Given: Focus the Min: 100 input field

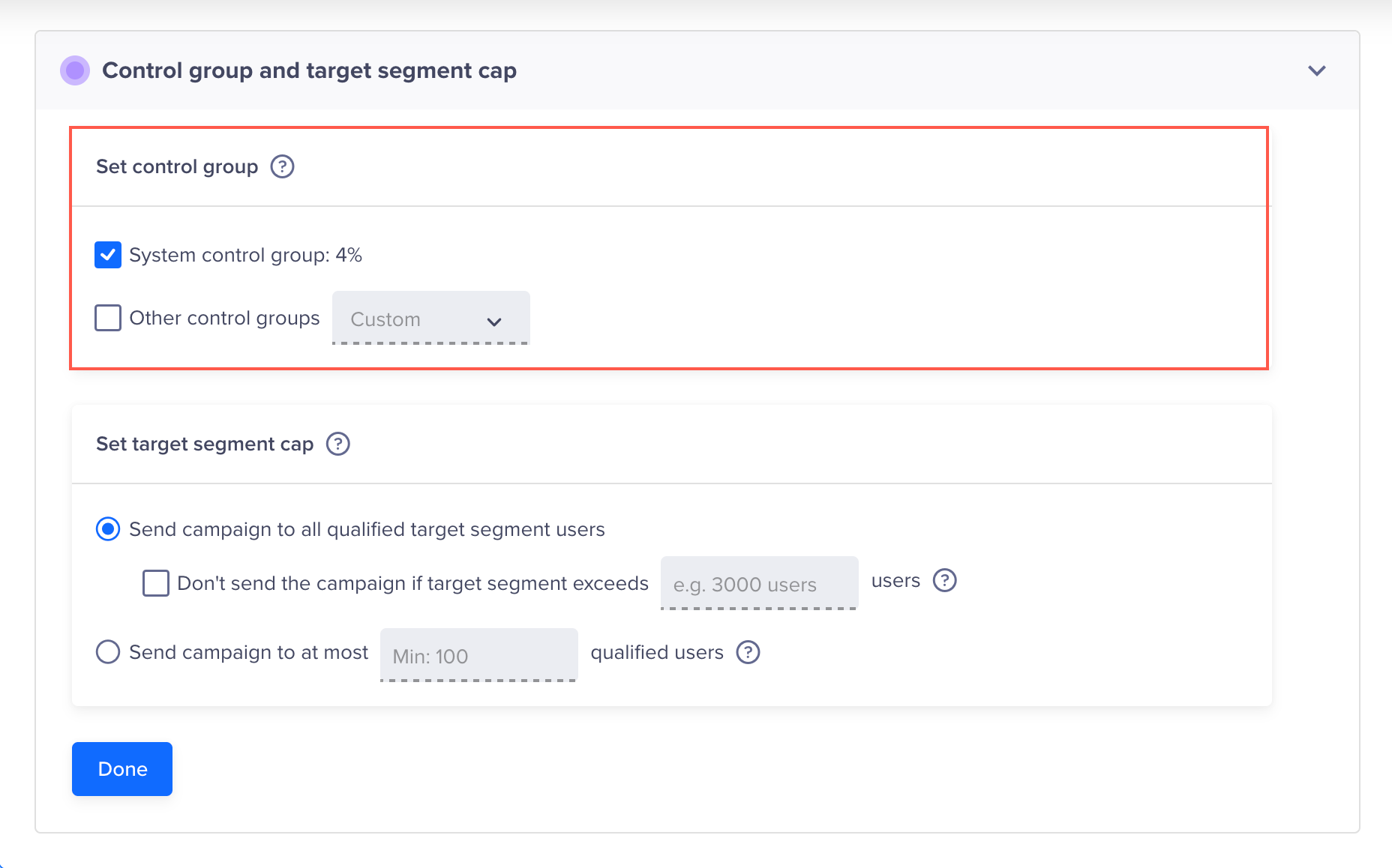Looking at the screenshot, I should coord(478,655).
